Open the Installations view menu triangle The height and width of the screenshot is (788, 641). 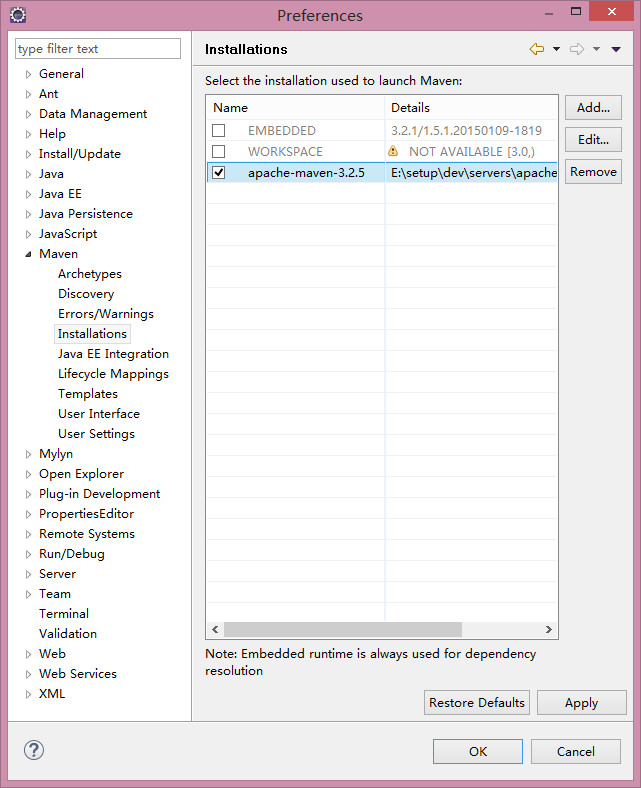click(616, 49)
